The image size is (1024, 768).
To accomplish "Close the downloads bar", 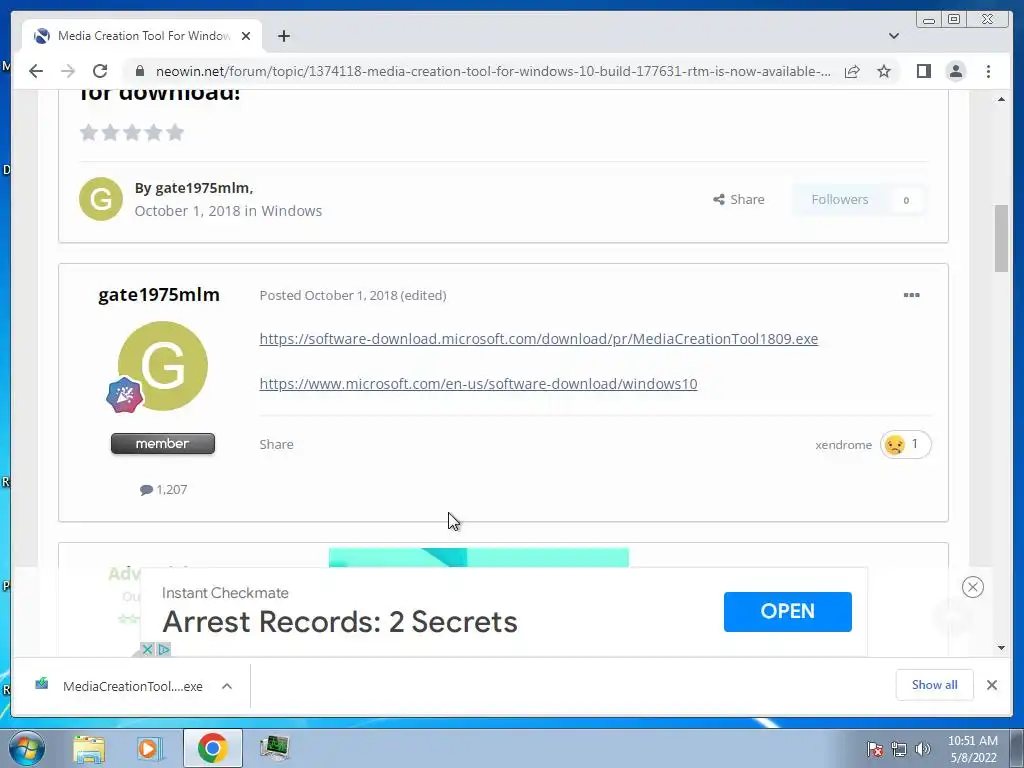I will click(x=991, y=685).
